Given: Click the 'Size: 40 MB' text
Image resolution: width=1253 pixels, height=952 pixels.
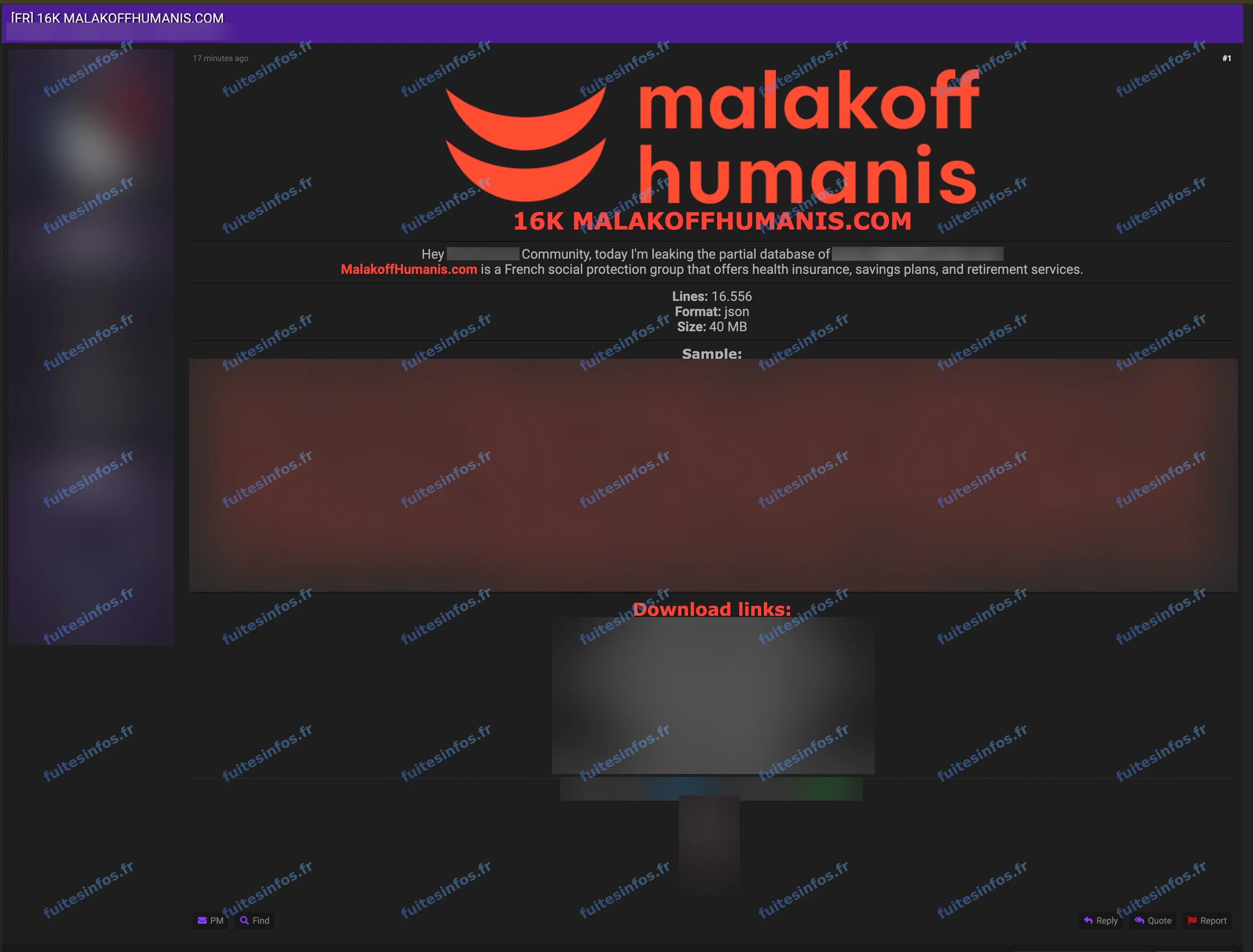Looking at the screenshot, I should (x=712, y=327).
